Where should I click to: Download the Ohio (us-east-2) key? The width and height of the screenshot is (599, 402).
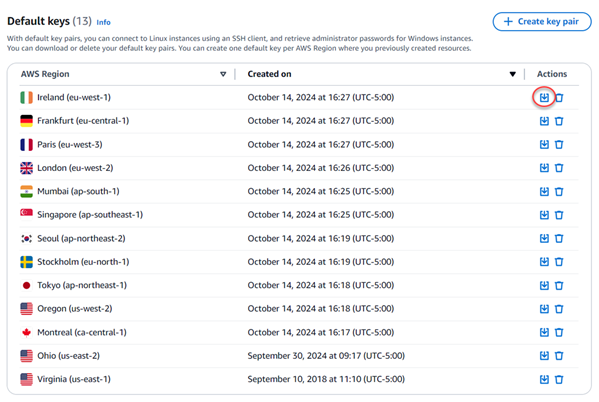(544, 356)
